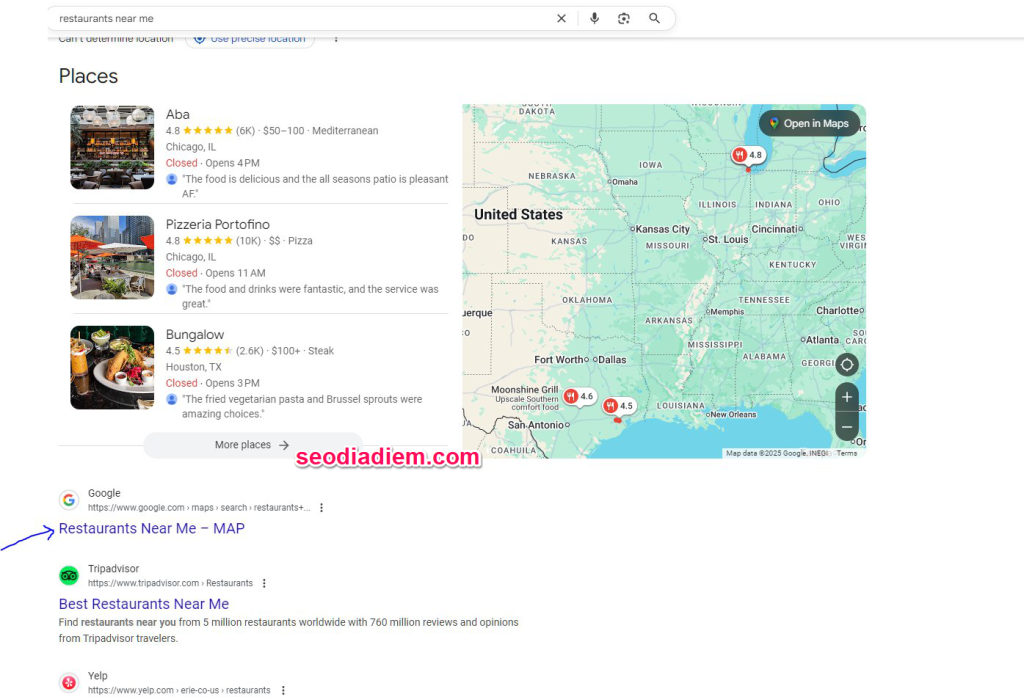Click the magnifying glass search icon
The height and width of the screenshot is (697, 1024).
(654, 18)
